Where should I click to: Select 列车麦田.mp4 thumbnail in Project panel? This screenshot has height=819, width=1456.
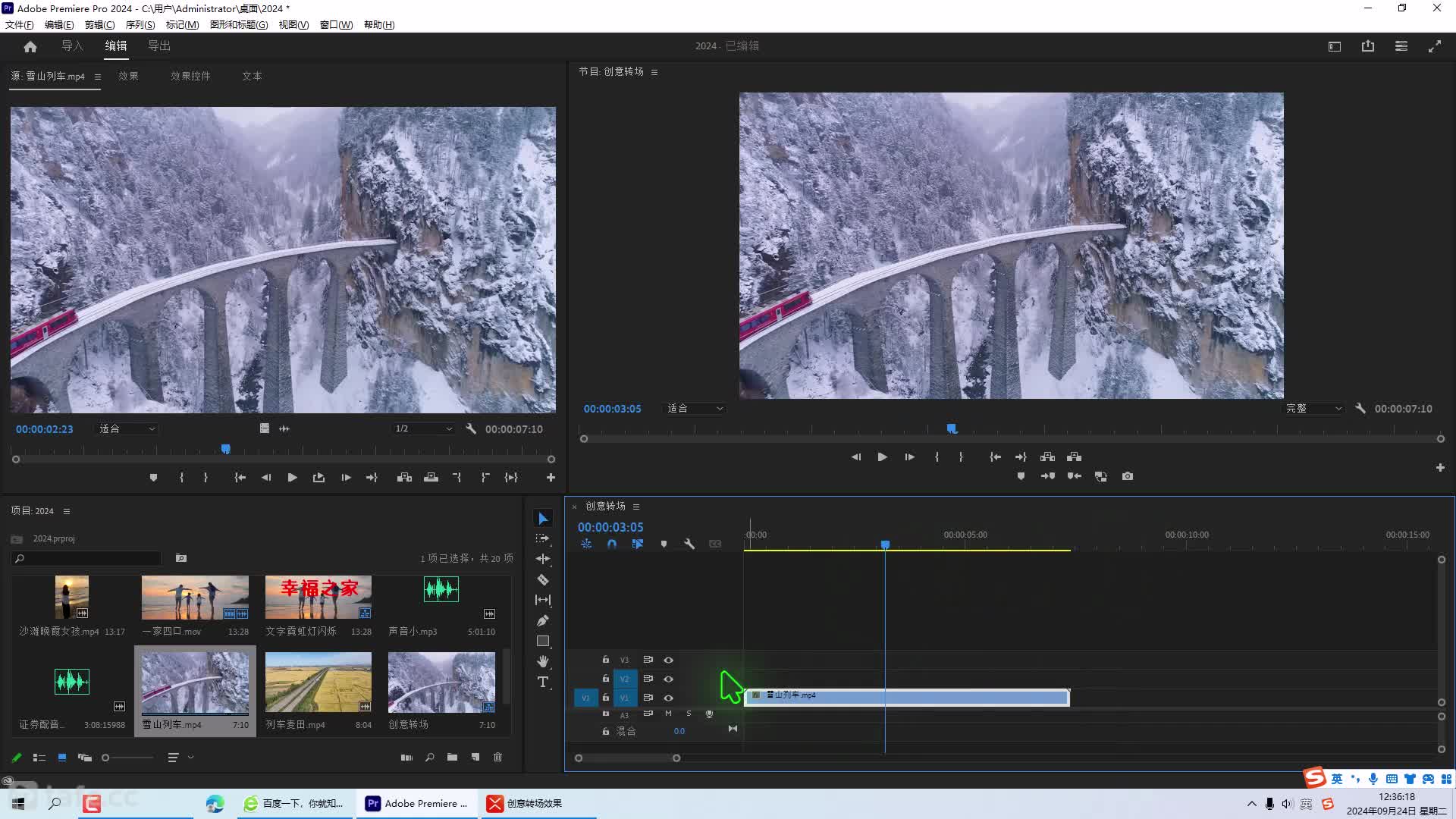pos(318,682)
